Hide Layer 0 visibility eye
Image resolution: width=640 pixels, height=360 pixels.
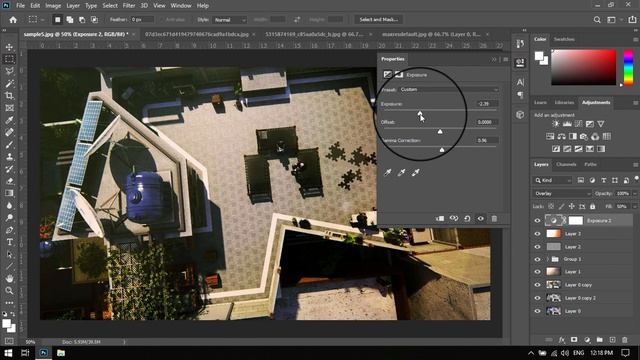click(537, 311)
